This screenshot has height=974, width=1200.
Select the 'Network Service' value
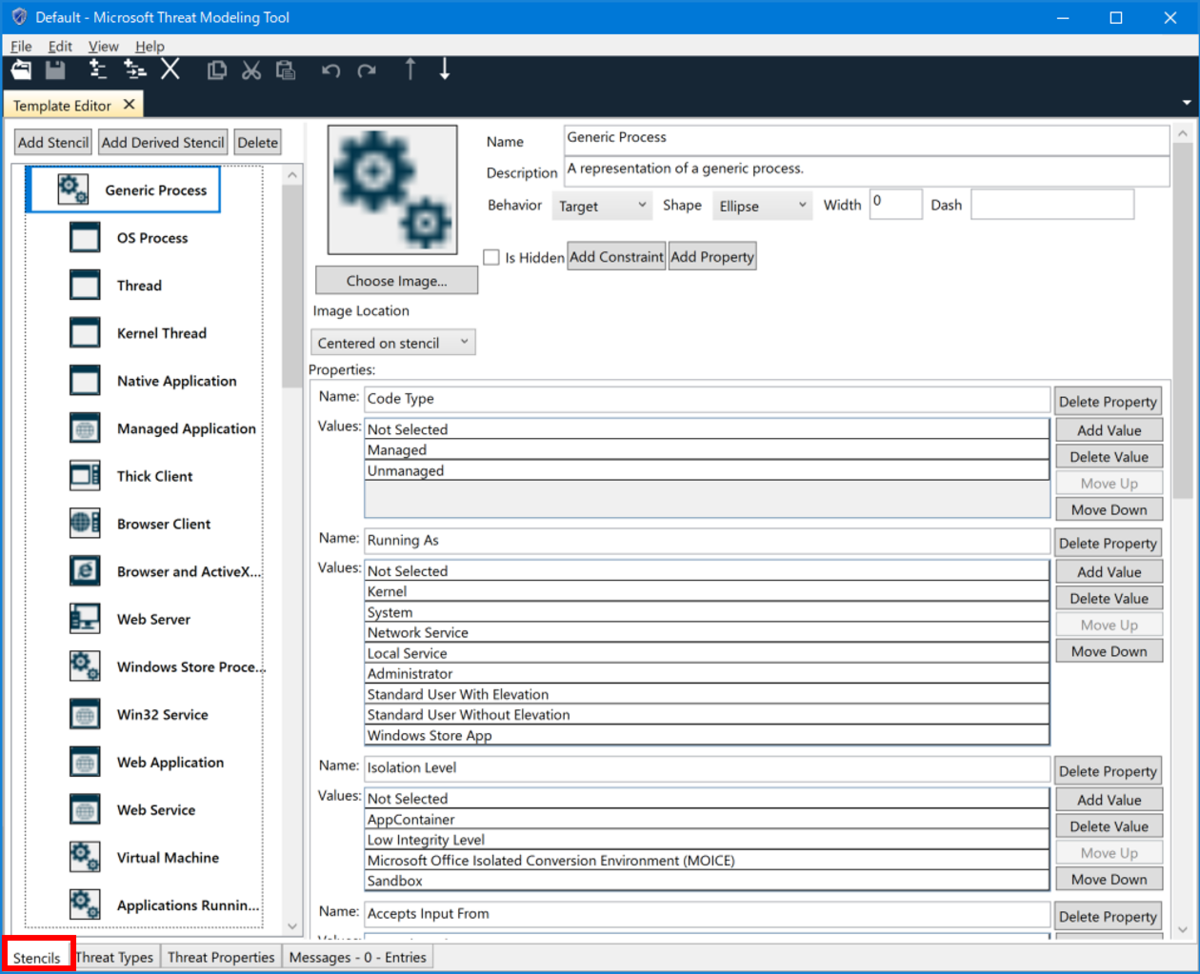(x=707, y=633)
